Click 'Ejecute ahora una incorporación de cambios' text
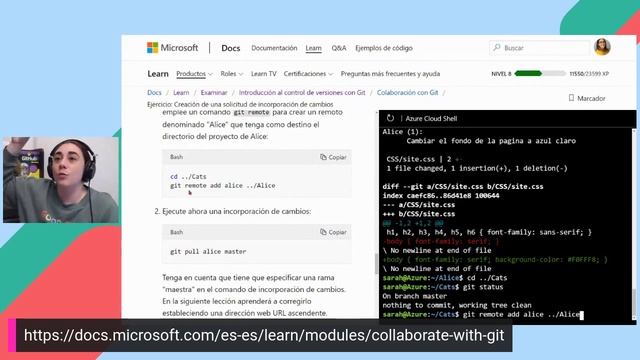Screen dimensions: 640x360 (x=237, y=211)
